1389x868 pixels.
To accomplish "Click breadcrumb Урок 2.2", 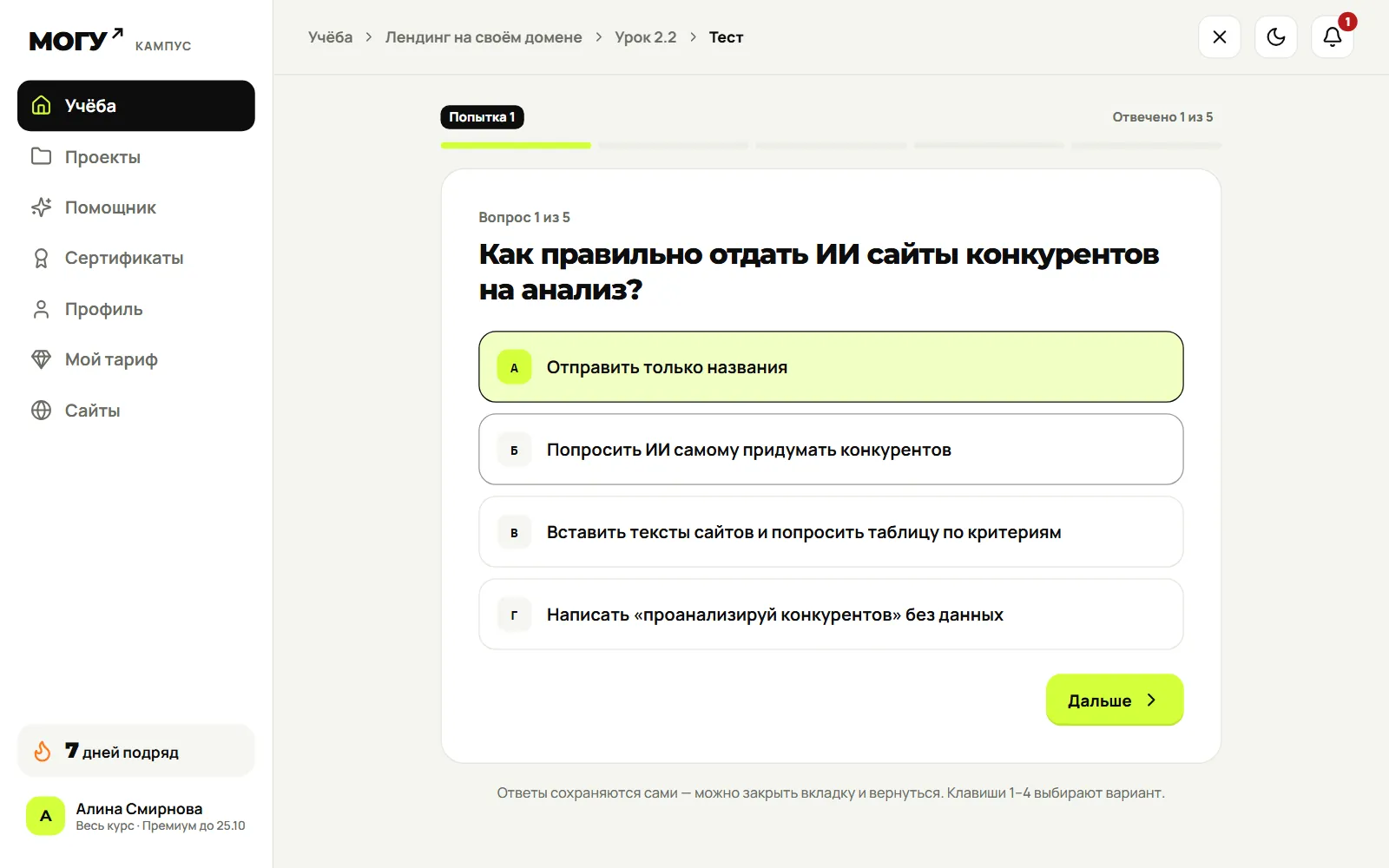I will pyautogui.click(x=645, y=37).
